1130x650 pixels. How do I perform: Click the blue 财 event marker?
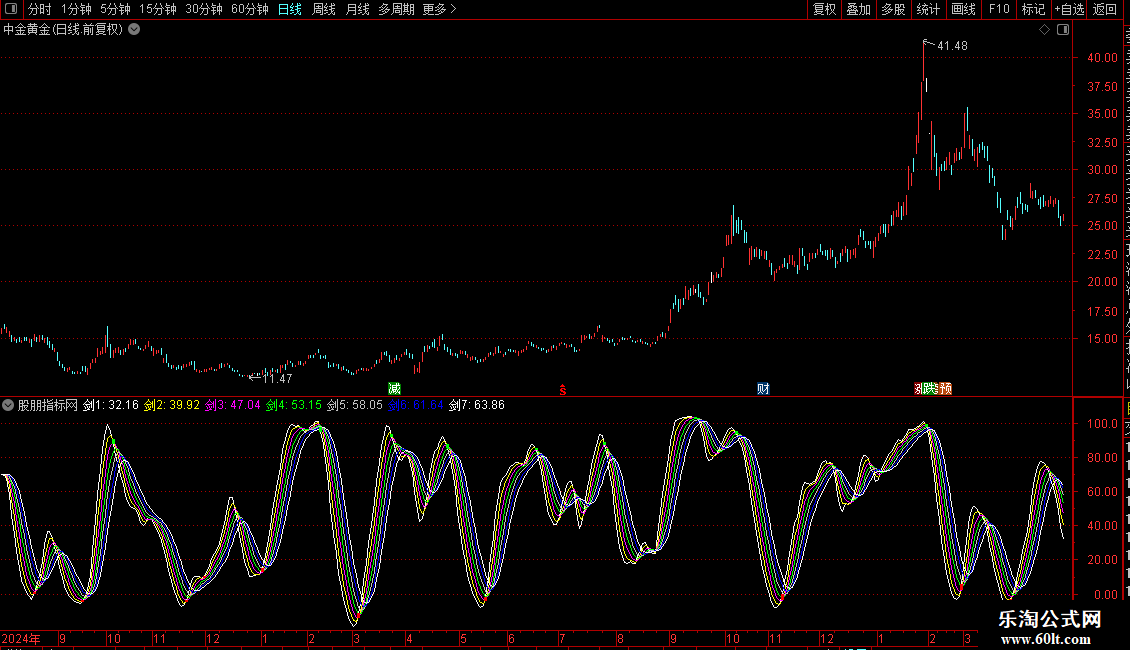[x=763, y=388]
